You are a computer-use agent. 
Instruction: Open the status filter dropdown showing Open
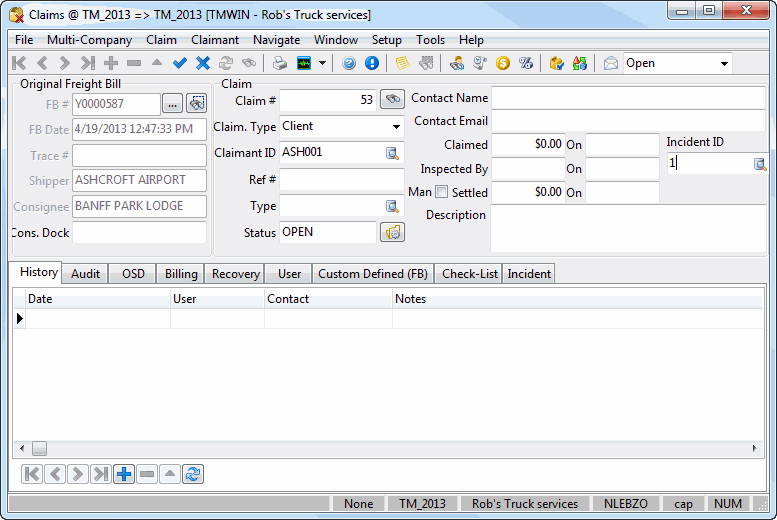pos(724,63)
